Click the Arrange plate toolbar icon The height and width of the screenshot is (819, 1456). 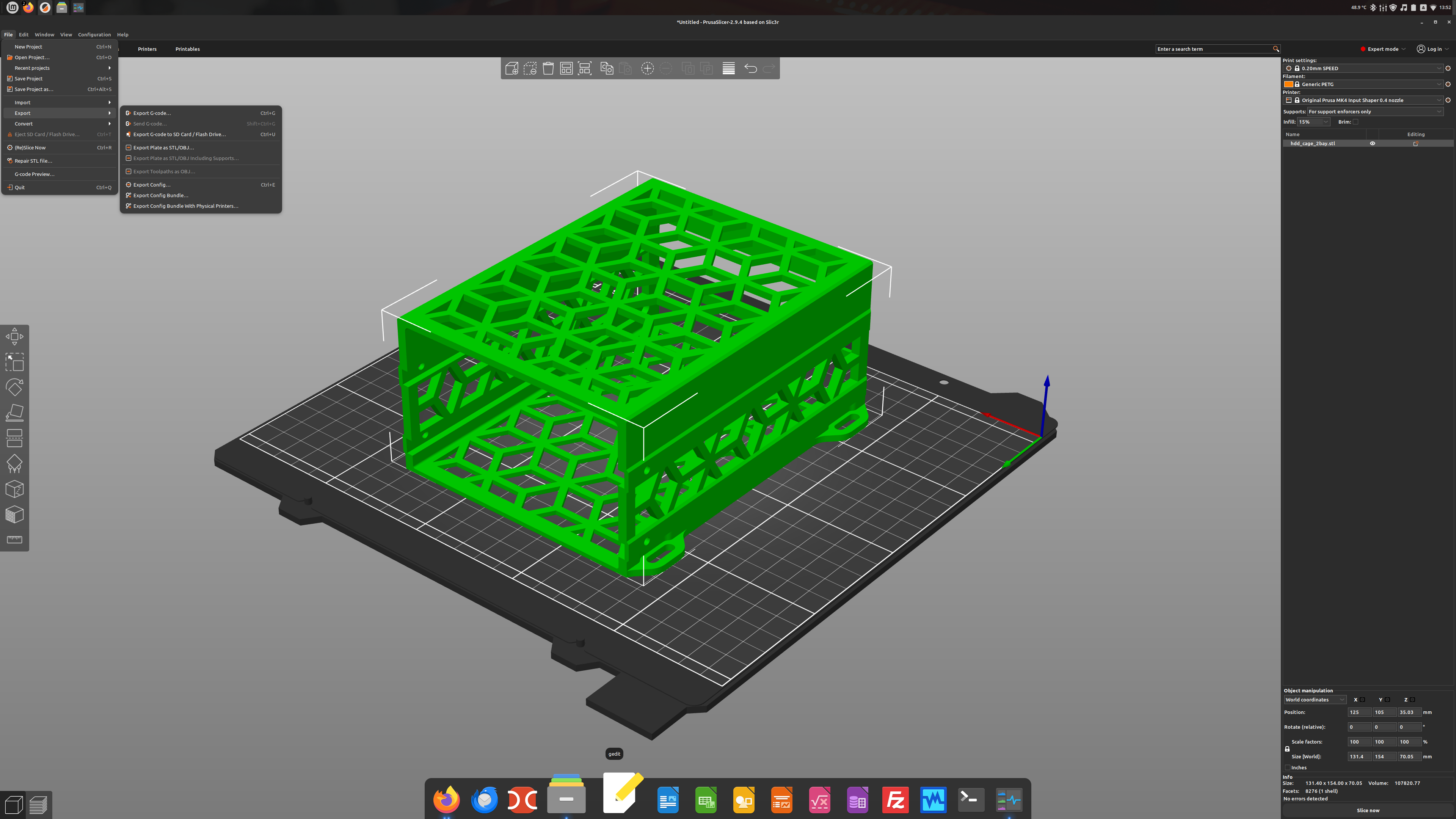[x=566, y=68]
